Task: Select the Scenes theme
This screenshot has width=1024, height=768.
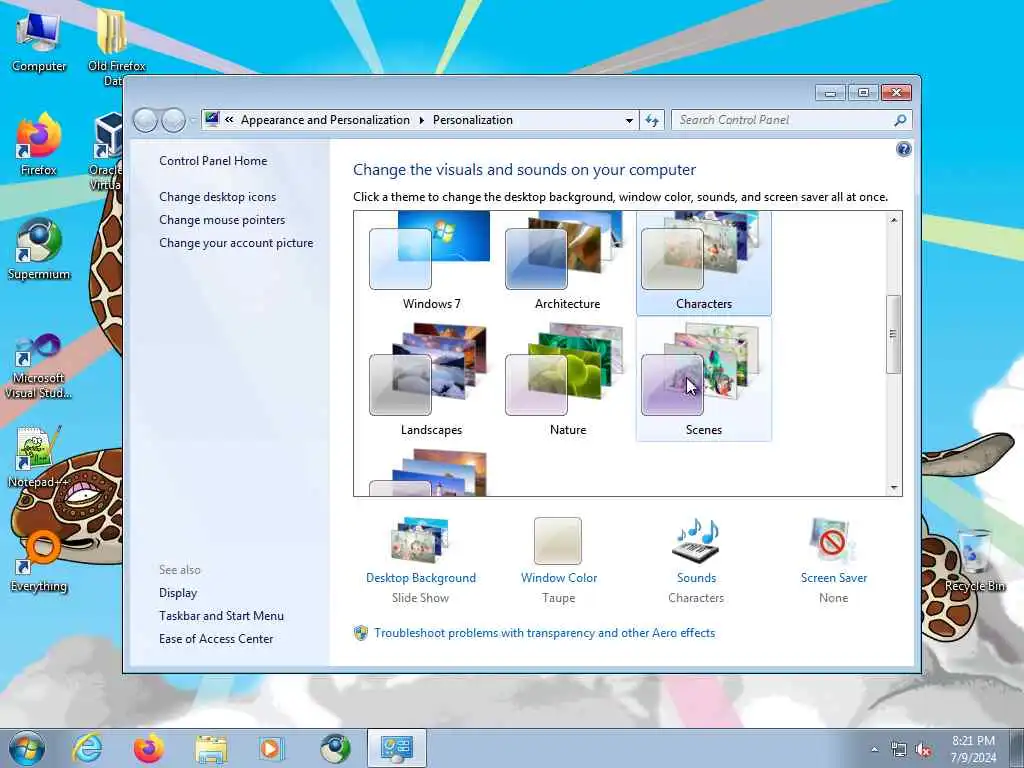Action: coord(703,380)
